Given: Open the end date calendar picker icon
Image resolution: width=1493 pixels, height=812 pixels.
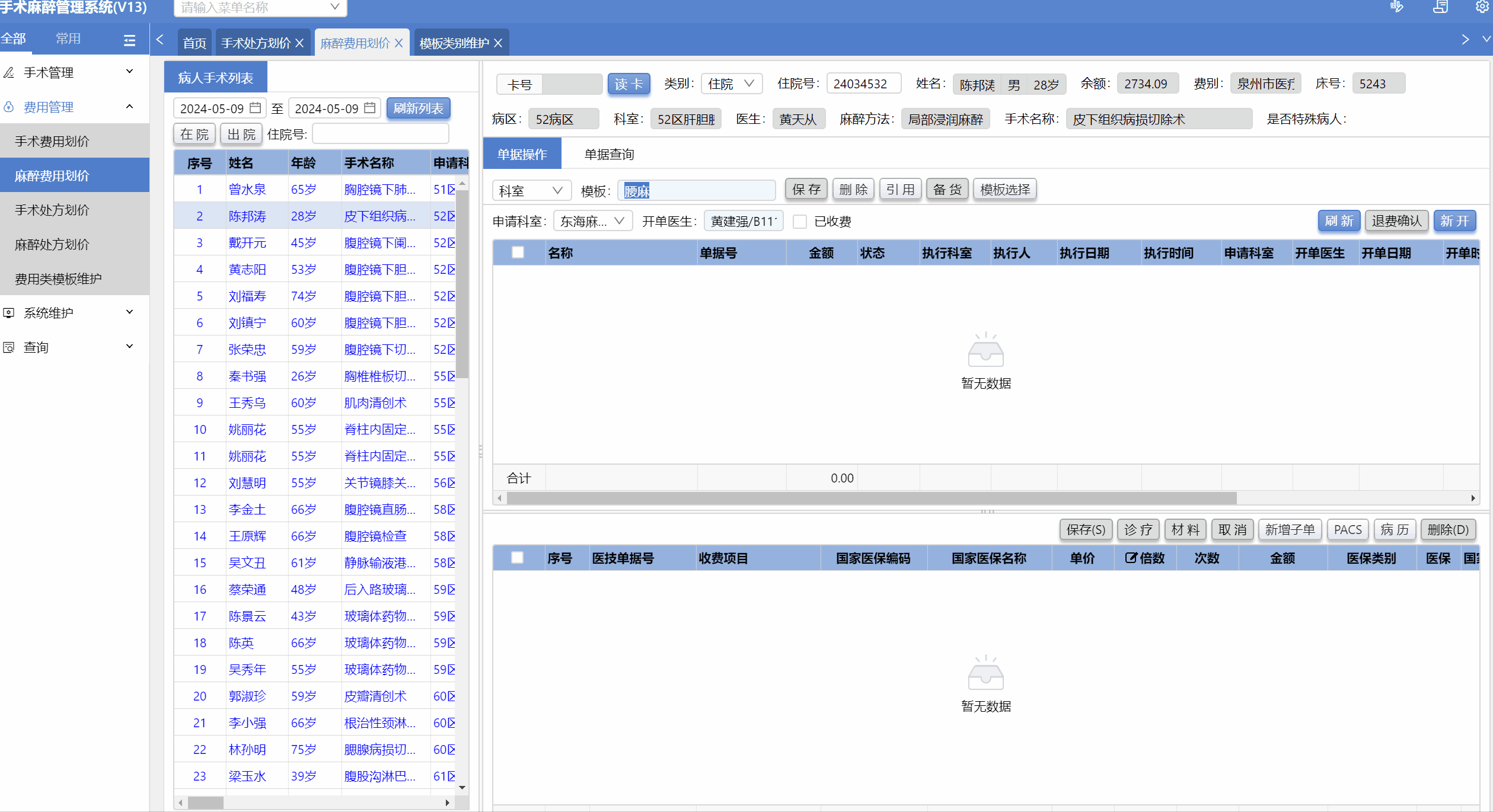Looking at the screenshot, I should (x=370, y=108).
